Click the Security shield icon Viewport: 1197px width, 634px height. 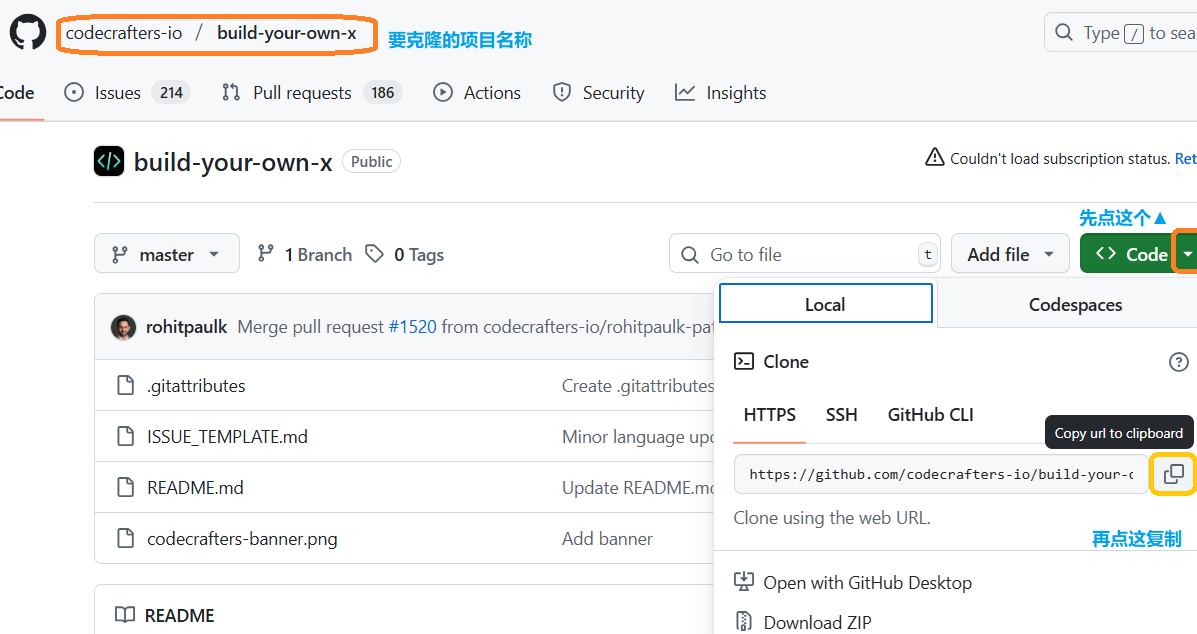[562, 93]
